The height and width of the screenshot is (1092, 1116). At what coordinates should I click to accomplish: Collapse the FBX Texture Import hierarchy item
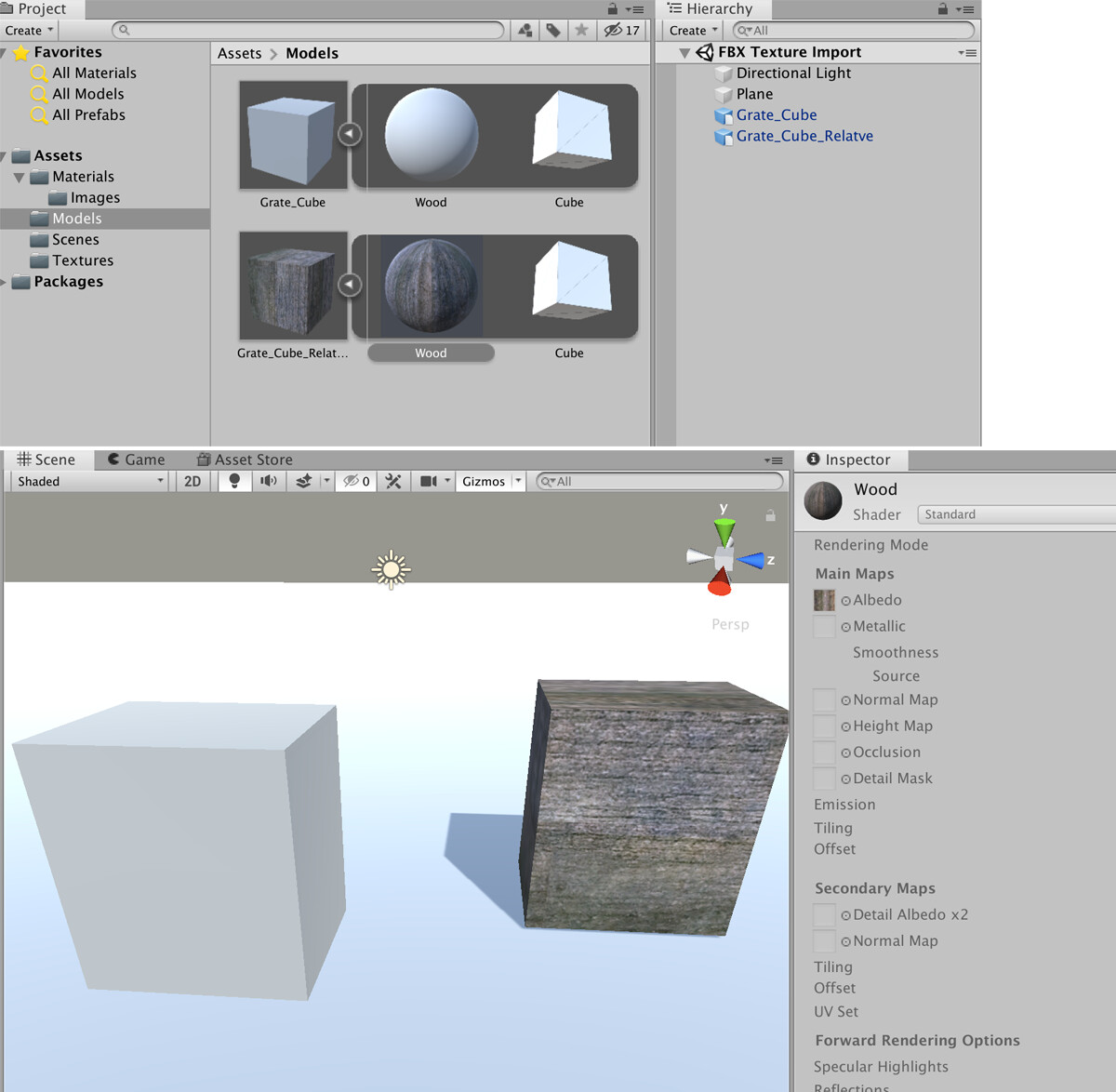[x=684, y=52]
